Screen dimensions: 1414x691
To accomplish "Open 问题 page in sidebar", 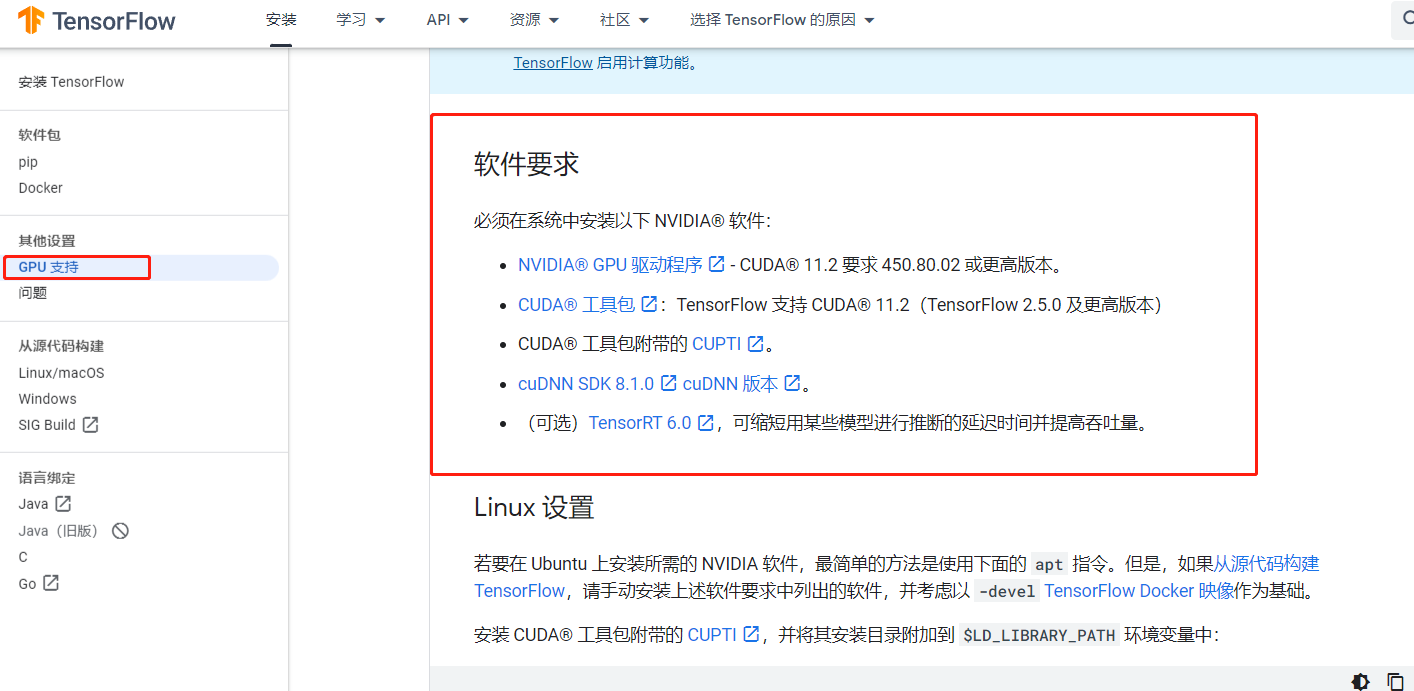I will coord(32,293).
